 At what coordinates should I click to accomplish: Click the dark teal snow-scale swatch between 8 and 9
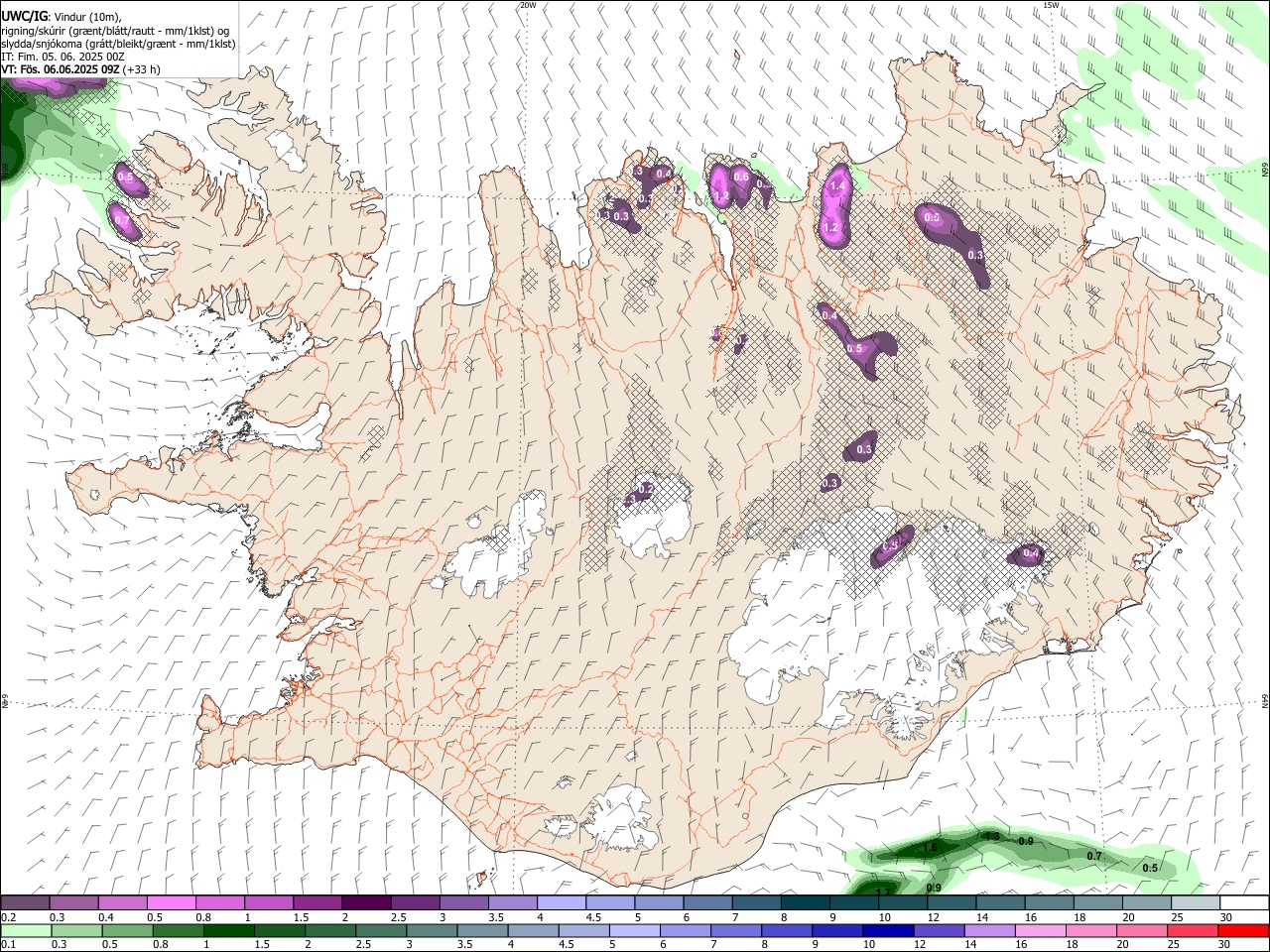pos(805,903)
